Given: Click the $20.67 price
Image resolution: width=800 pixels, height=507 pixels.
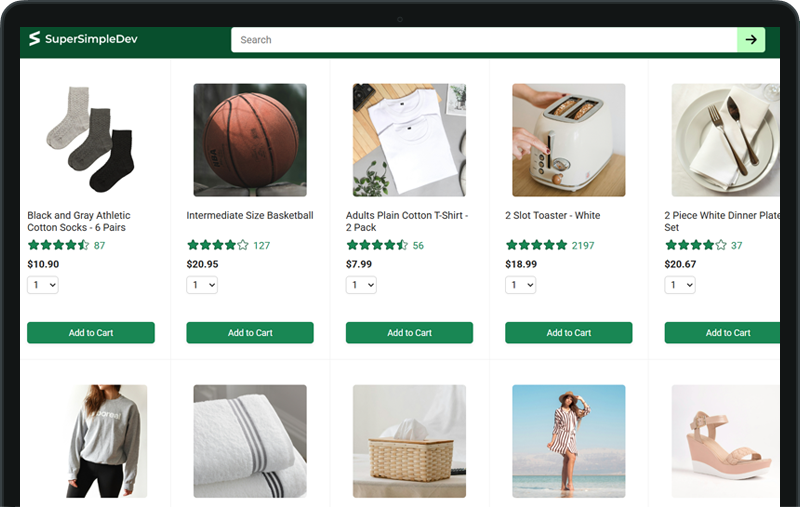Looking at the screenshot, I should coord(680,264).
